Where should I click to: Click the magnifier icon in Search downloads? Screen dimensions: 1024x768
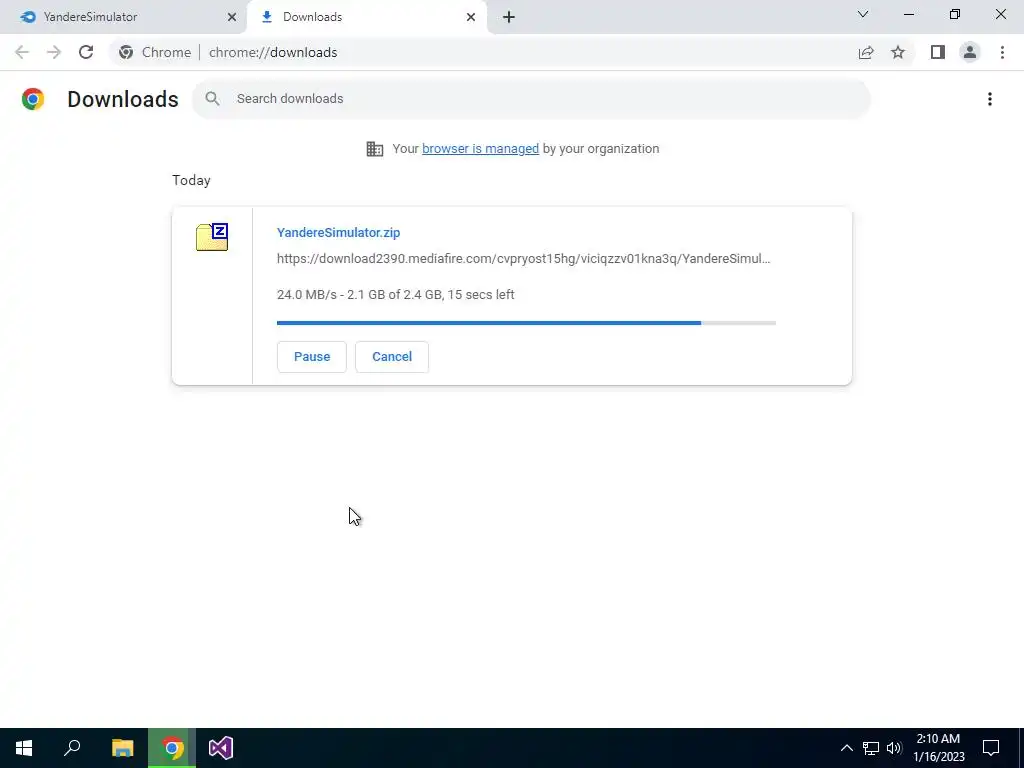(x=212, y=99)
